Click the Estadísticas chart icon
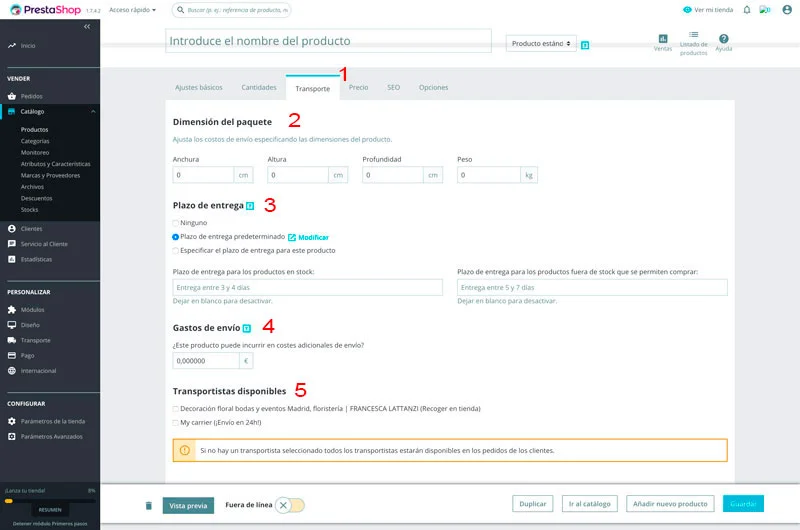Image resolution: width=800 pixels, height=530 pixels. pyautogui.click(x=12, y=259)
